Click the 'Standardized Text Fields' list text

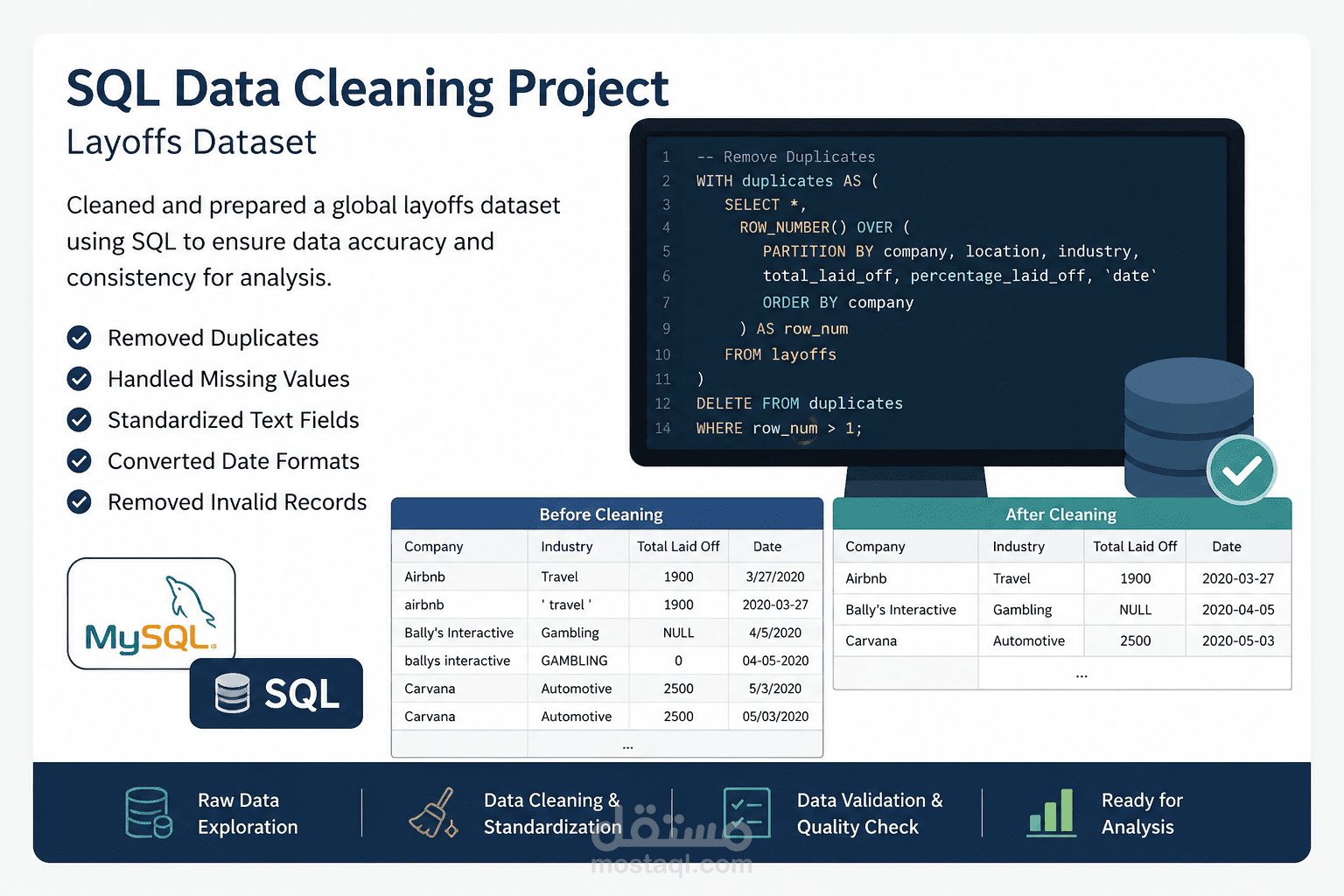tap(234, 421)
